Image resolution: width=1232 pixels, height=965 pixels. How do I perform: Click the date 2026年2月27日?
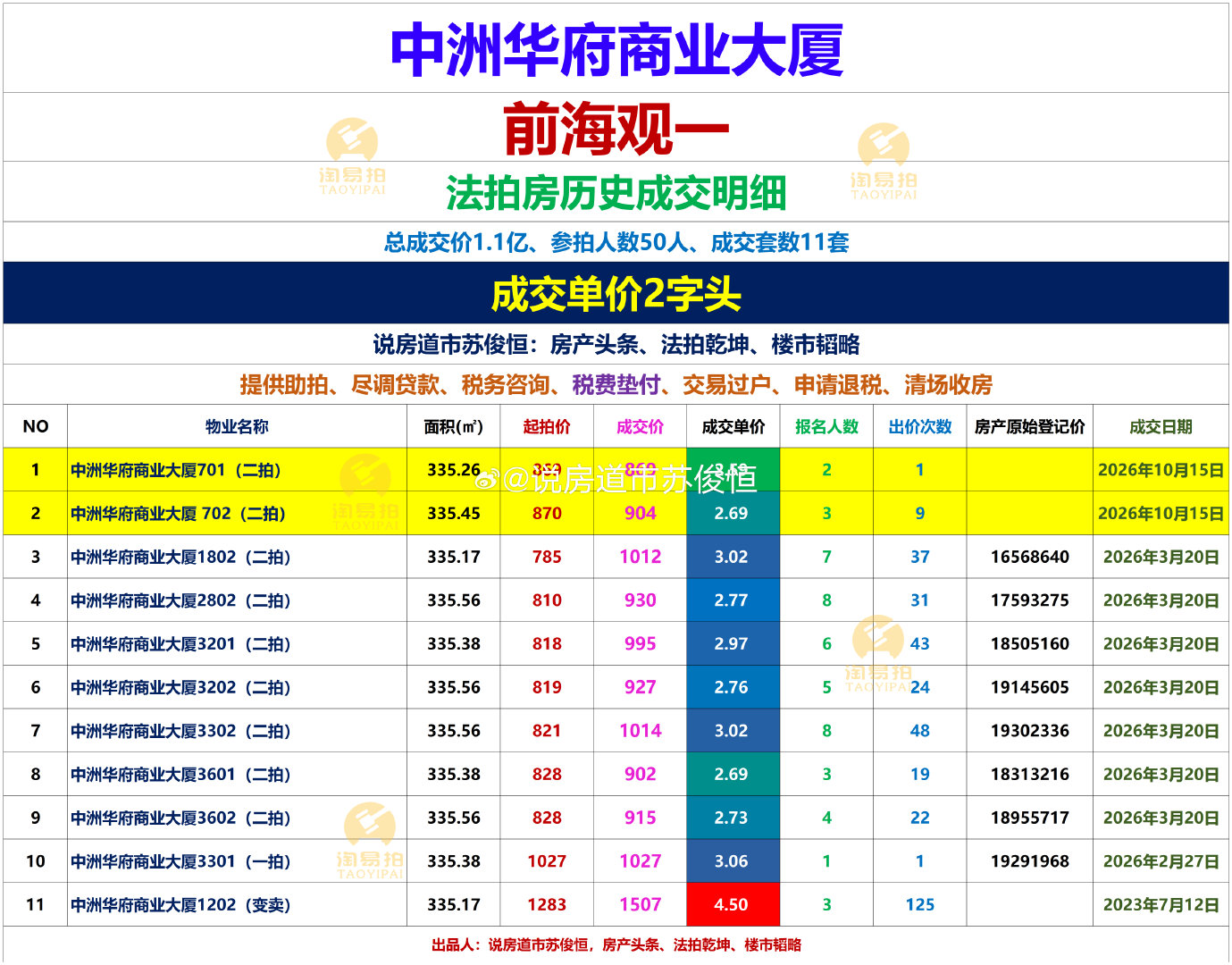pyautogui.click(x=1161, y=861)
